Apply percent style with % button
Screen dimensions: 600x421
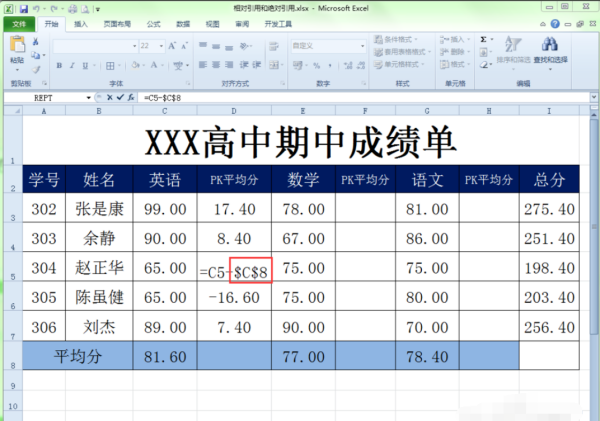click(x=316, y=65)
